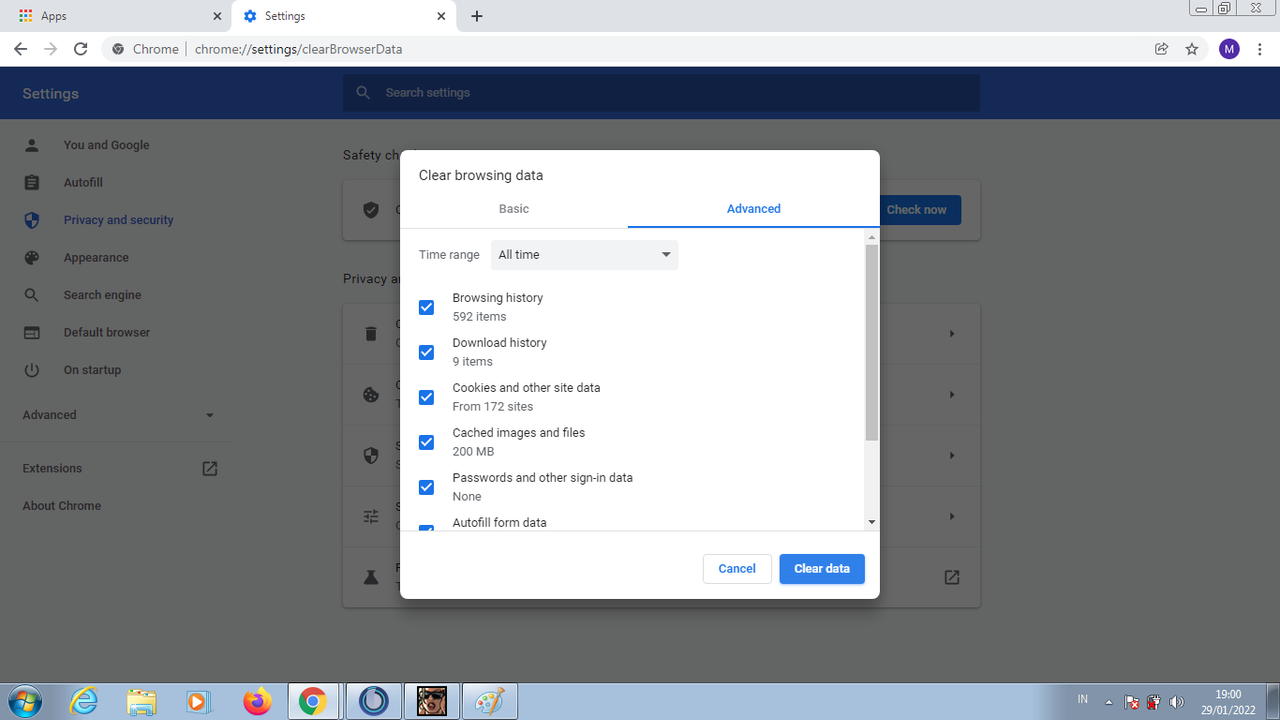The height and width of the screenshot is (720, 1280).
Task: Go to You and Google settings
Action: click(106, 145)
